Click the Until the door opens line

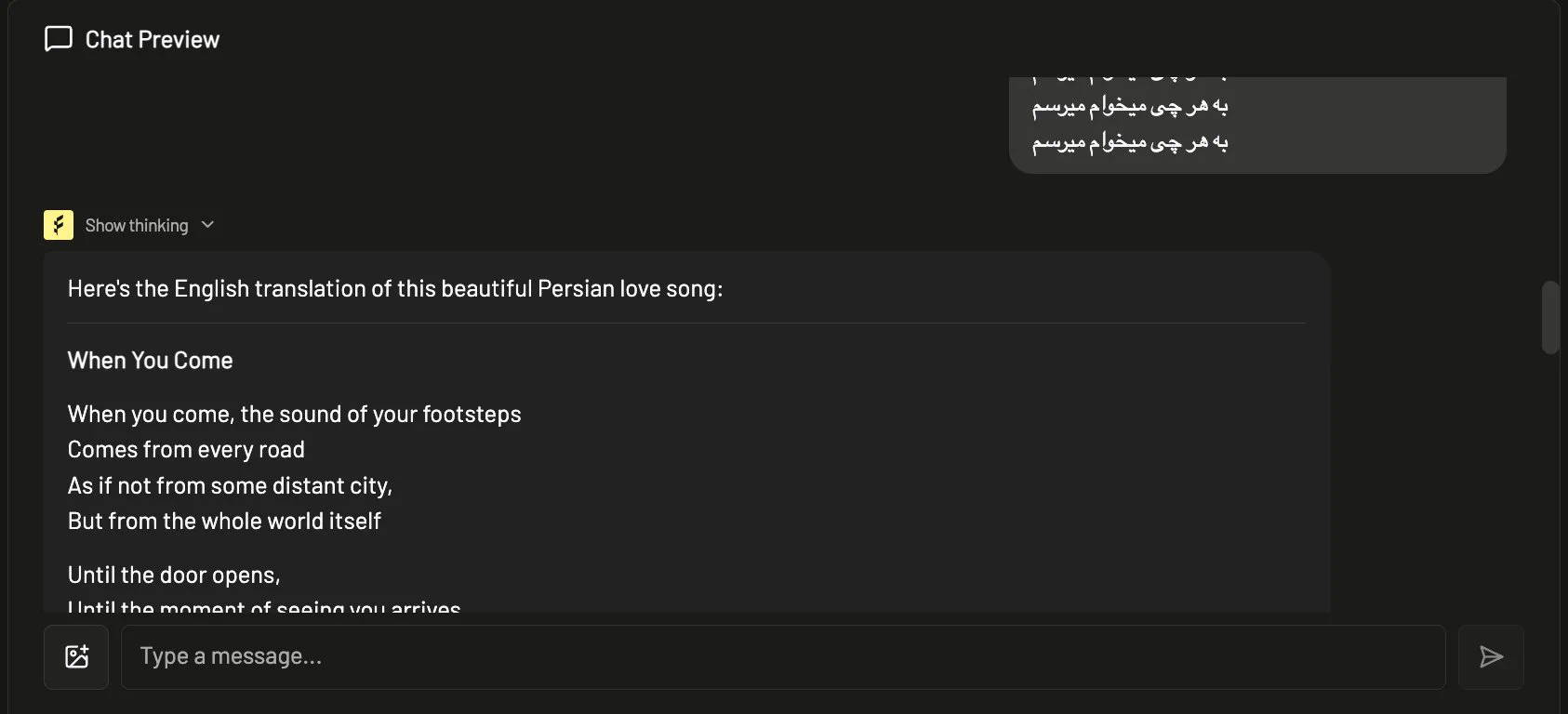point(174,575)
